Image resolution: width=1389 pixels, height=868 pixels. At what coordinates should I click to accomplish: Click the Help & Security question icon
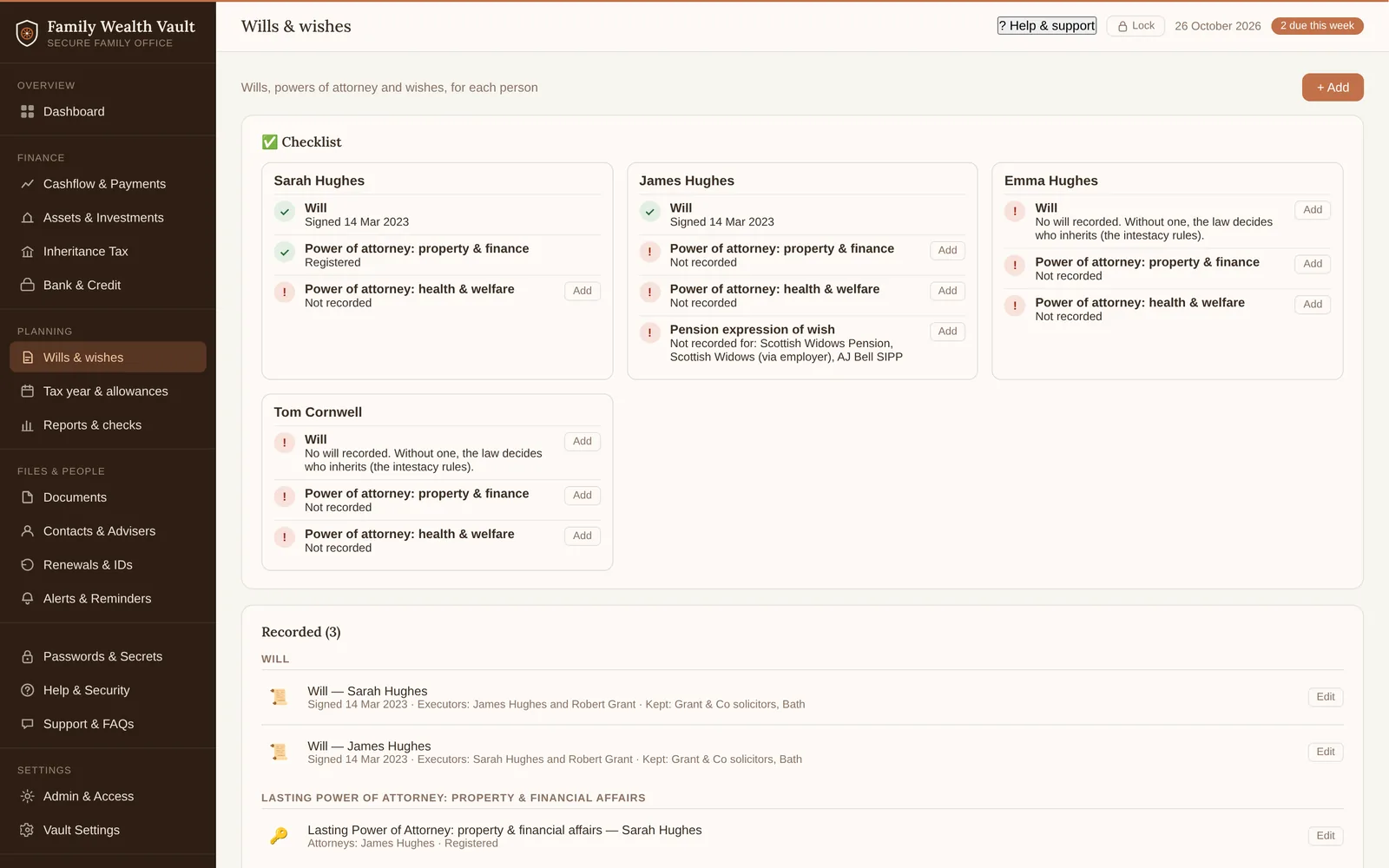[28, 691]
